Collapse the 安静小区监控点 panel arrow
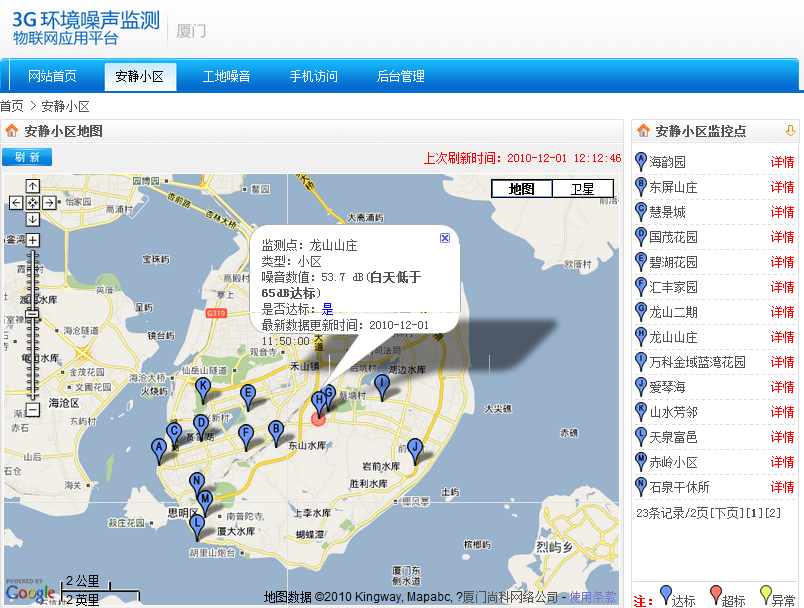Image resolution: width=804 pixels, height=608 pixels. [790, 131]
